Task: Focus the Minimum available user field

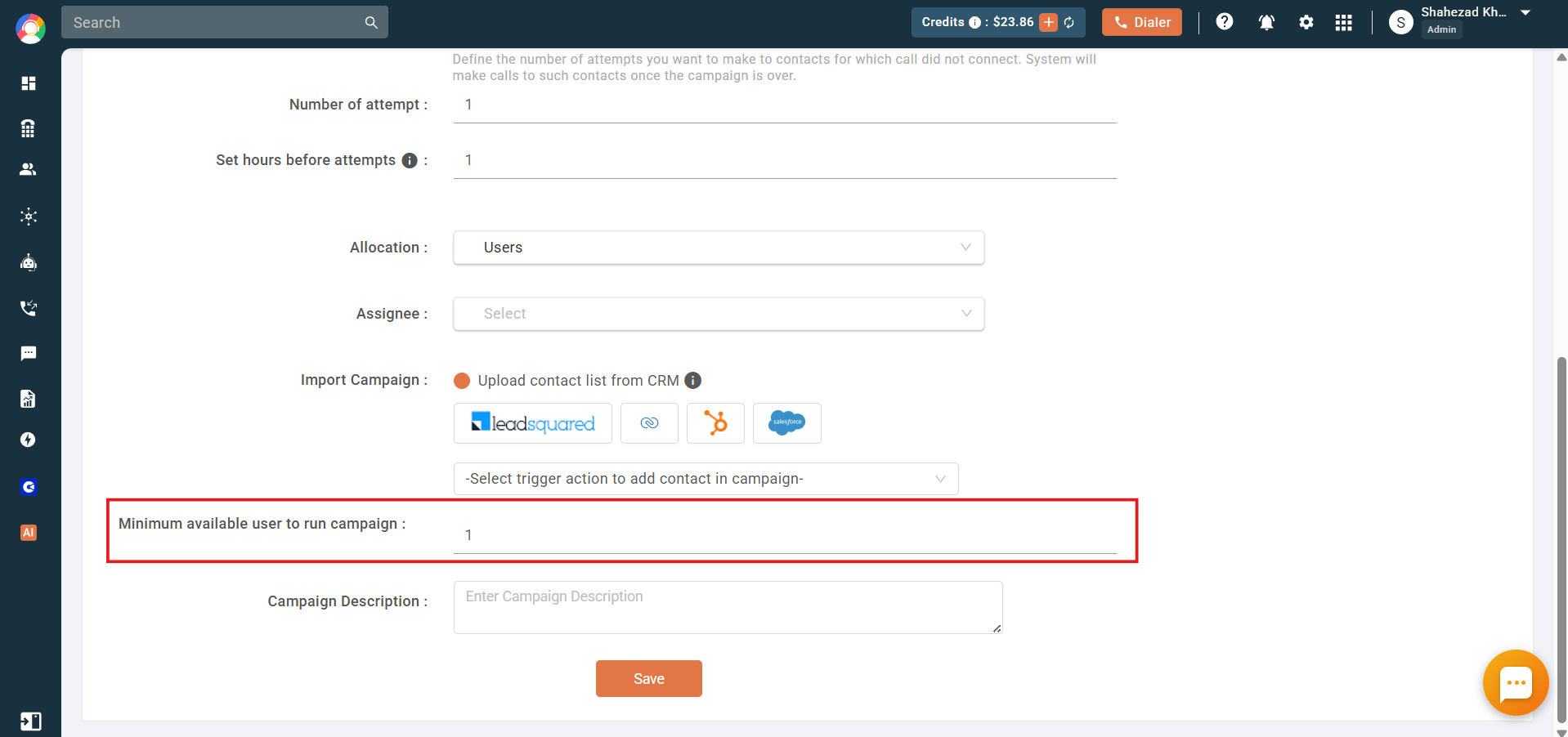Action: pos(785,535)
